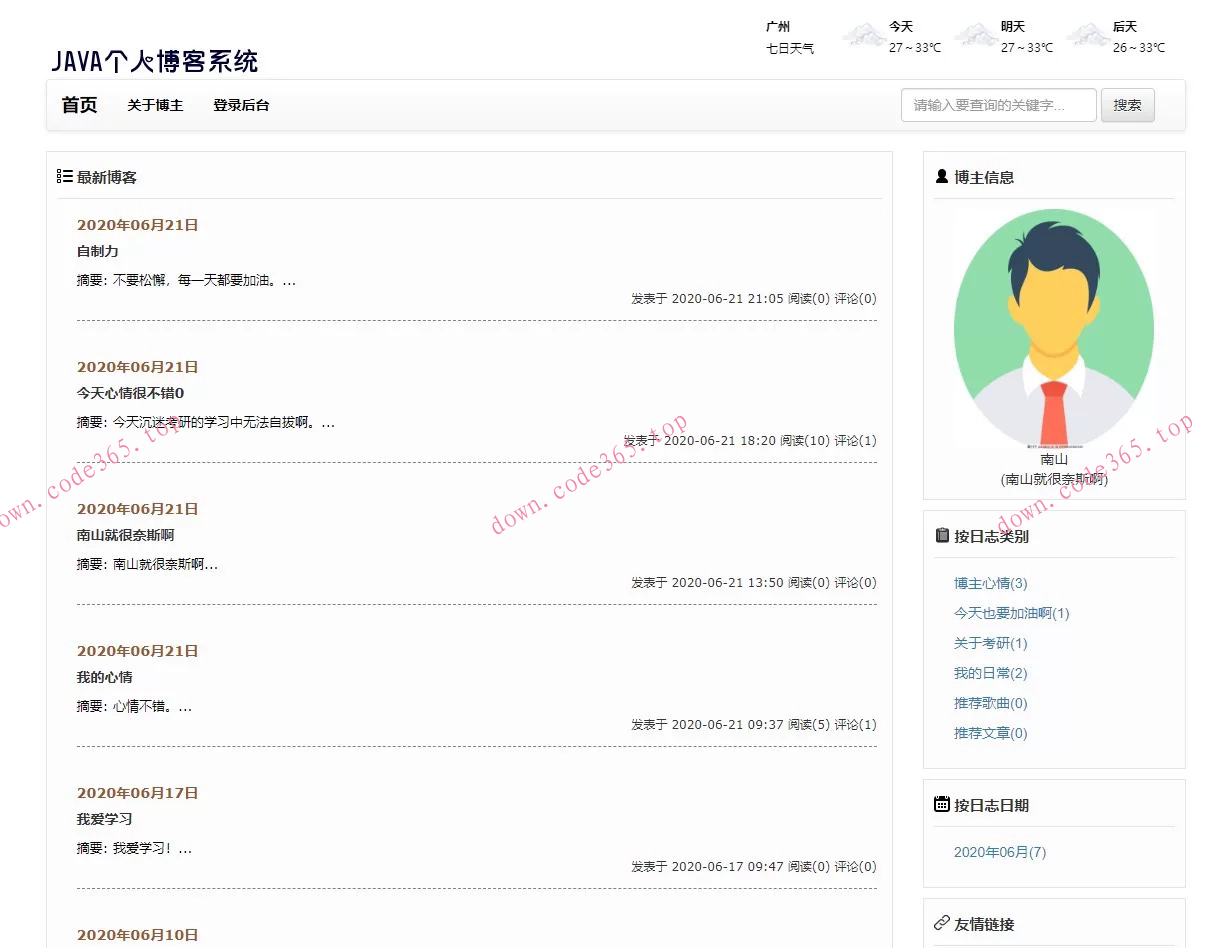Click the search keyword input field
The width and height of the screenshot is (1217, 948).
(x=997, y=105)
